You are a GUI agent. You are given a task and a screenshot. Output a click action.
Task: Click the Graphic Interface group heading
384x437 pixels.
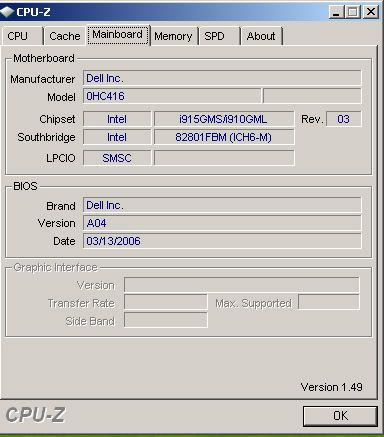click(x=55, y=267)
